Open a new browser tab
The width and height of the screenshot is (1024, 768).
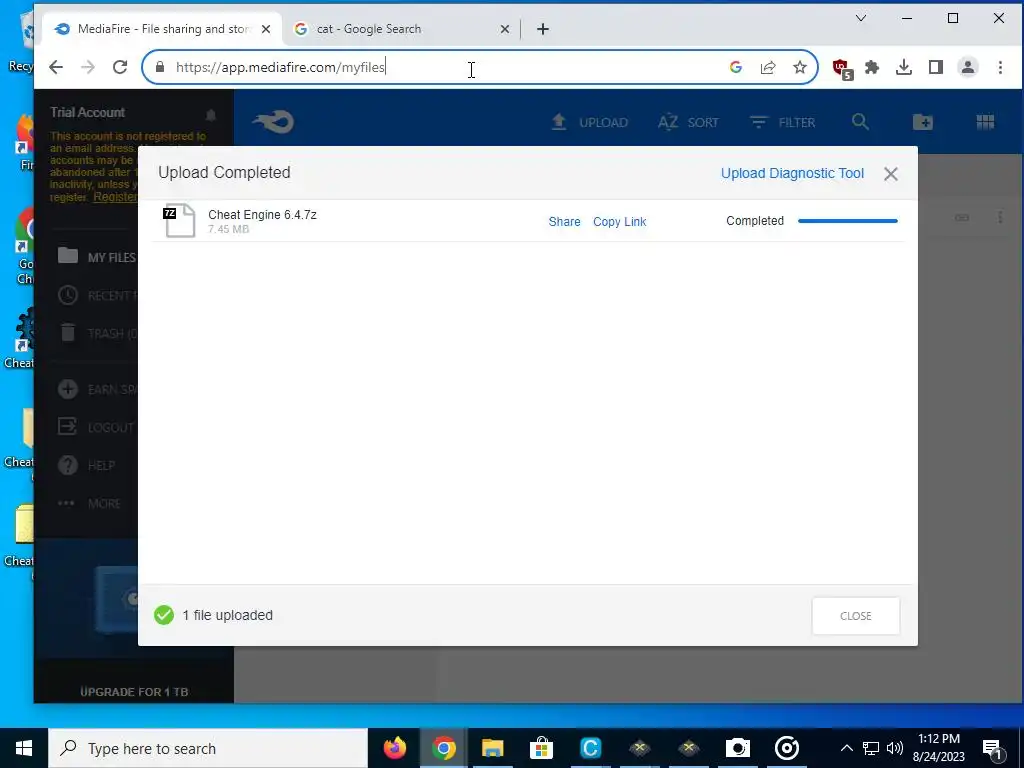pyautogui.click(x=543, y=29)
